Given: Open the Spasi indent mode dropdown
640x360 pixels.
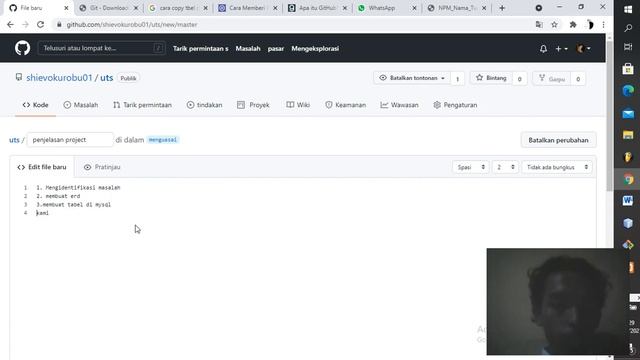Looking at the screenshot, I should point(471,167).
